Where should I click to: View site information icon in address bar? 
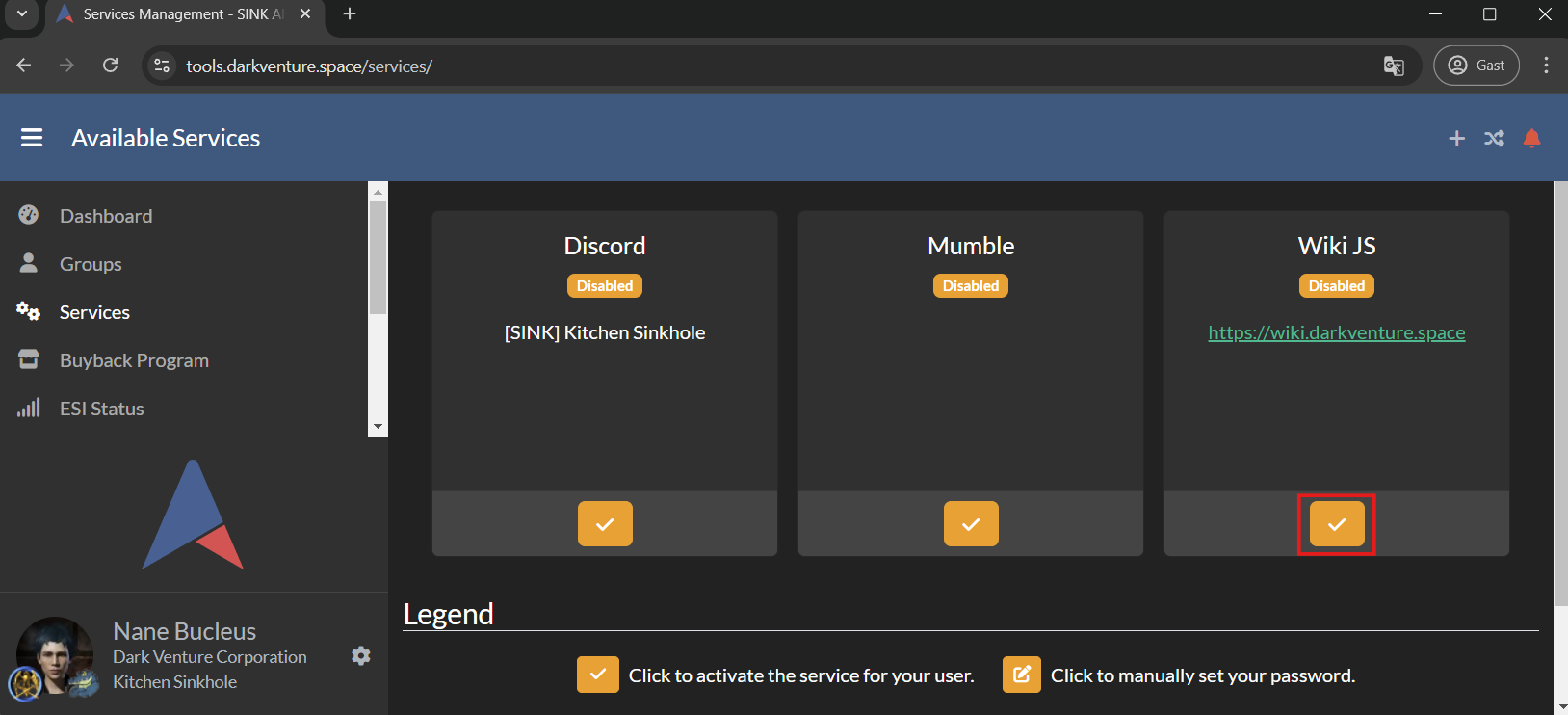coord(162,66)
